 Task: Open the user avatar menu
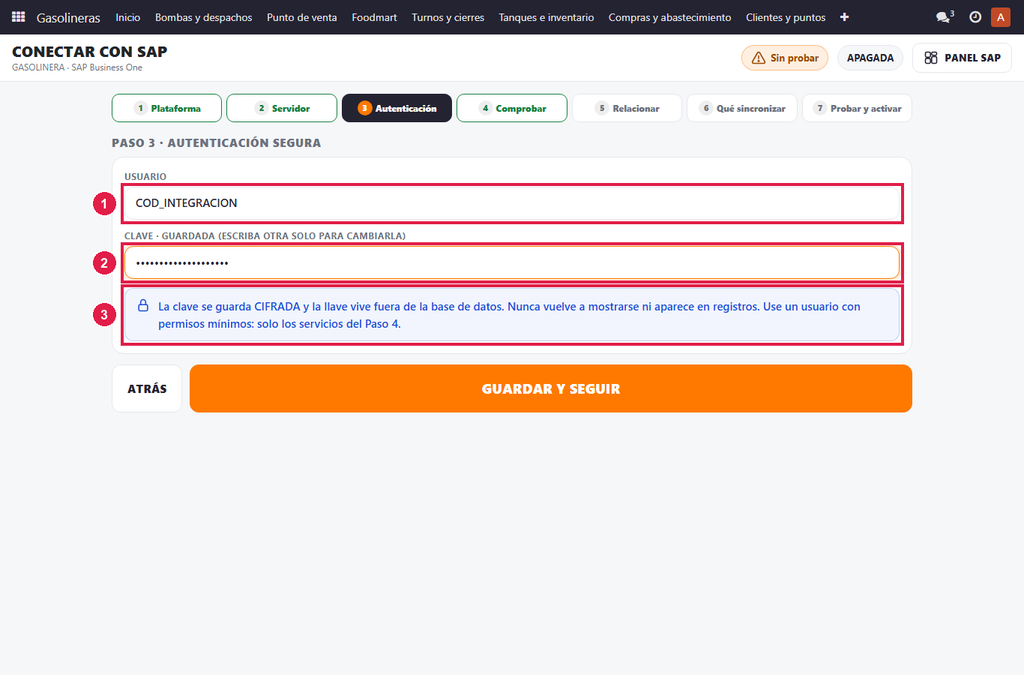pyautogui.click(x=1000, y=17)
